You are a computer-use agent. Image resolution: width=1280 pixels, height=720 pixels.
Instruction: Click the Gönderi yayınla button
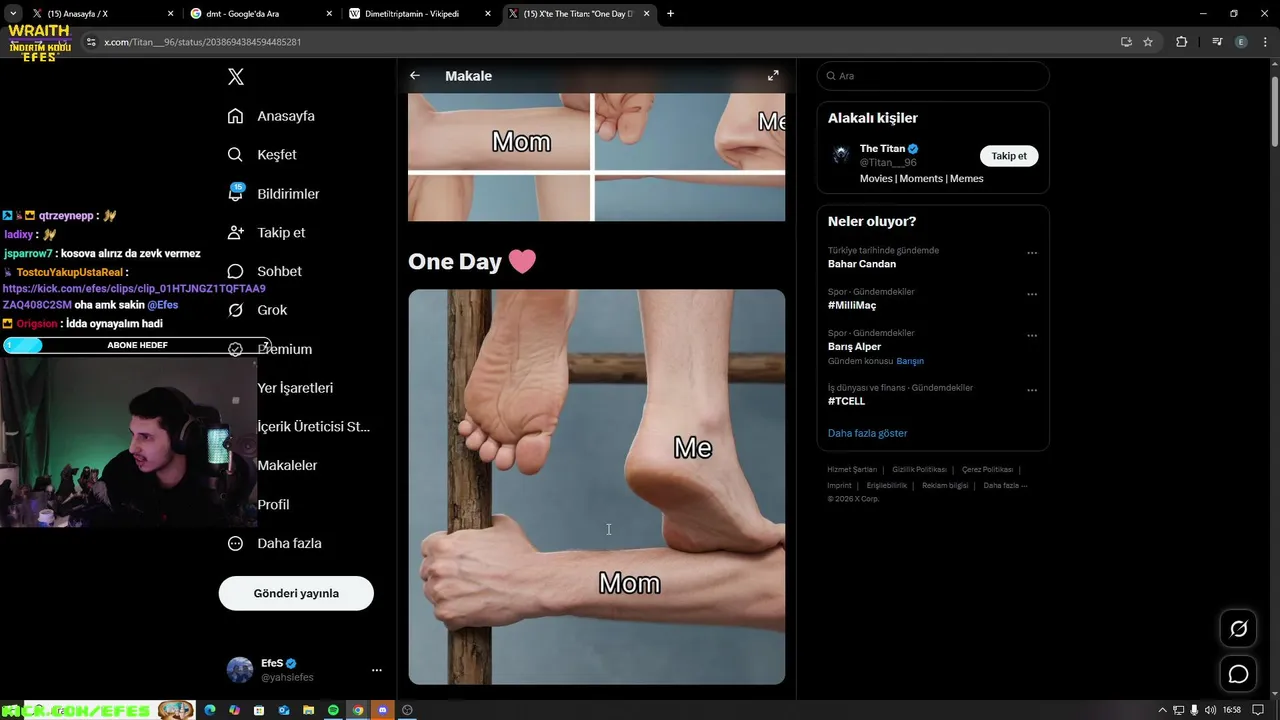pos(296,593)
